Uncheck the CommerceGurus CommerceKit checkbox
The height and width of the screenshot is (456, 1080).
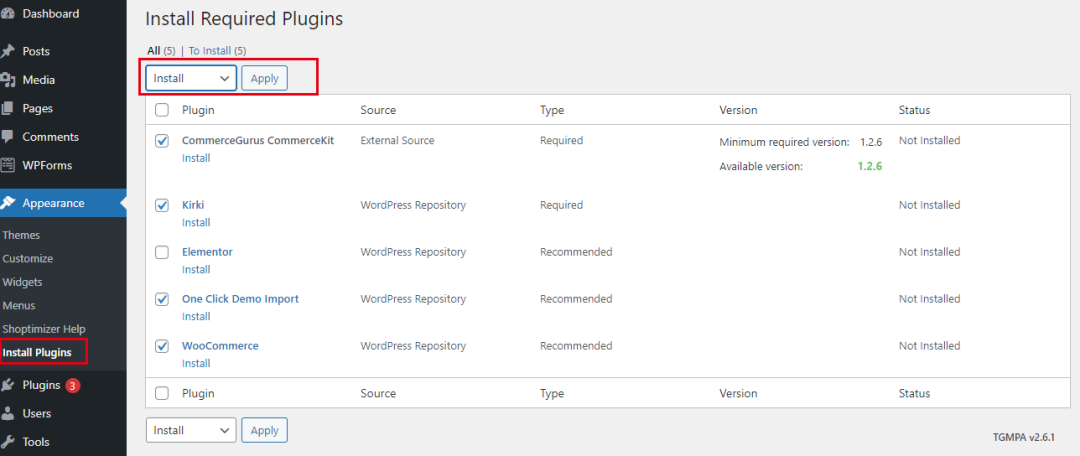[x=162, y=141]
